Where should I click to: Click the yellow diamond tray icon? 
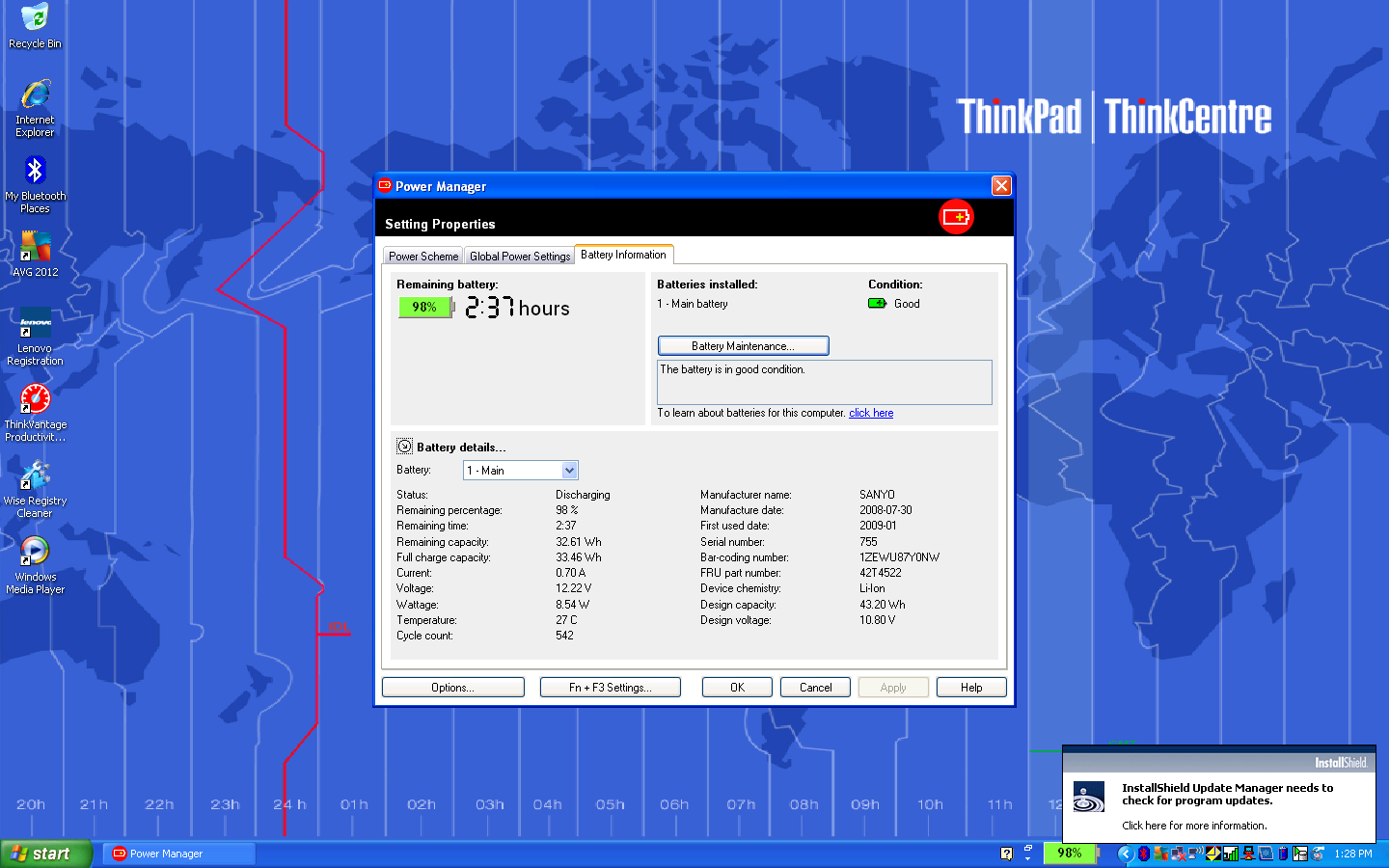point(1213,854)
